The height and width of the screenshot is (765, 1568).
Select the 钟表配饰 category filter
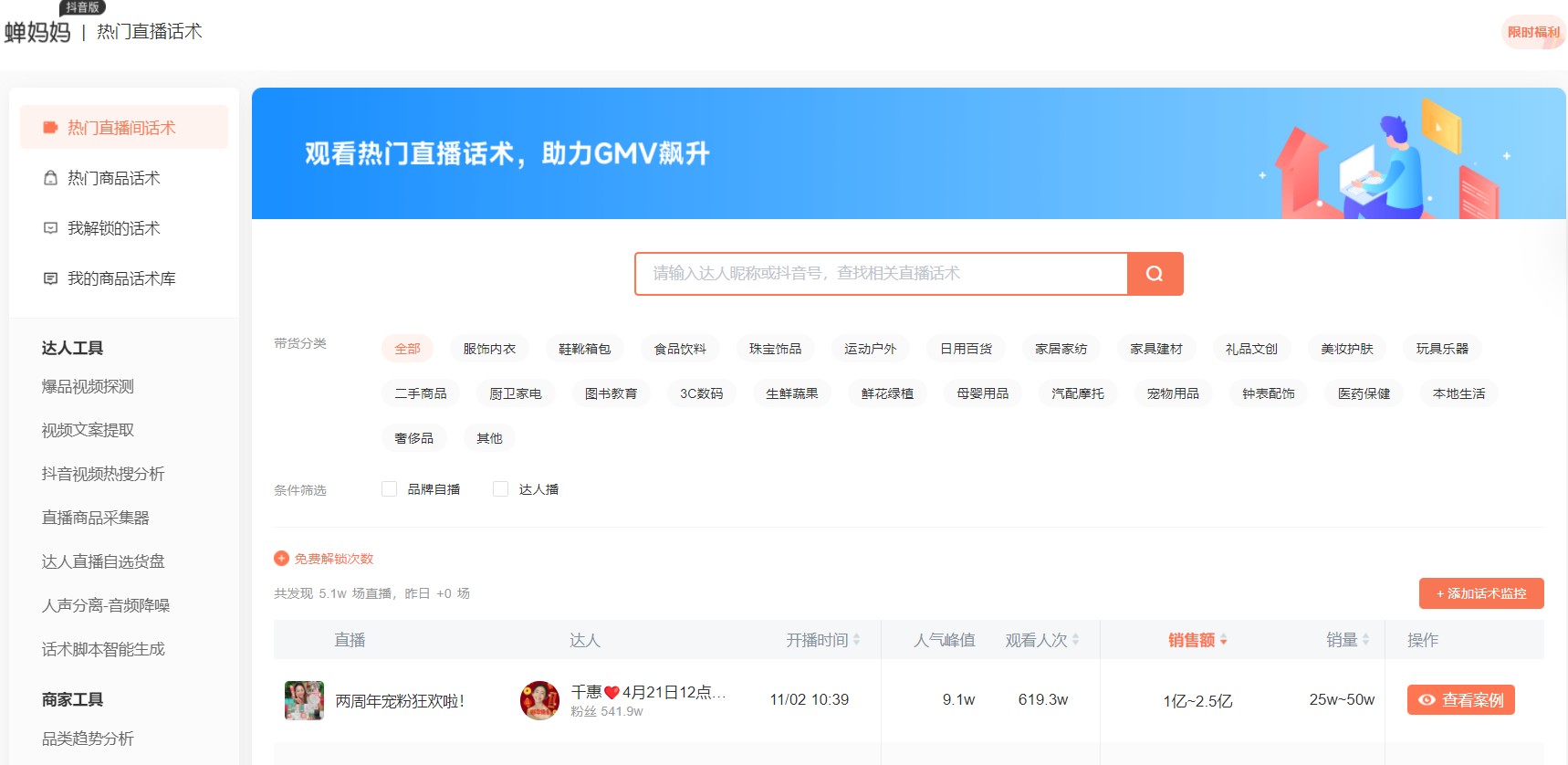[x=1269, y=393]
